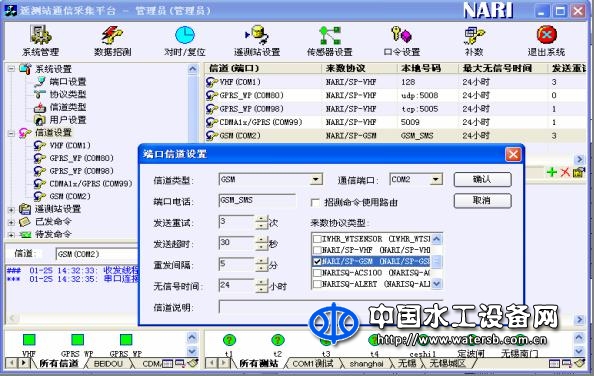Collapse the 信道设置 tree node
The height and width of the screenshot is (376, 594).
click(11, 133)
